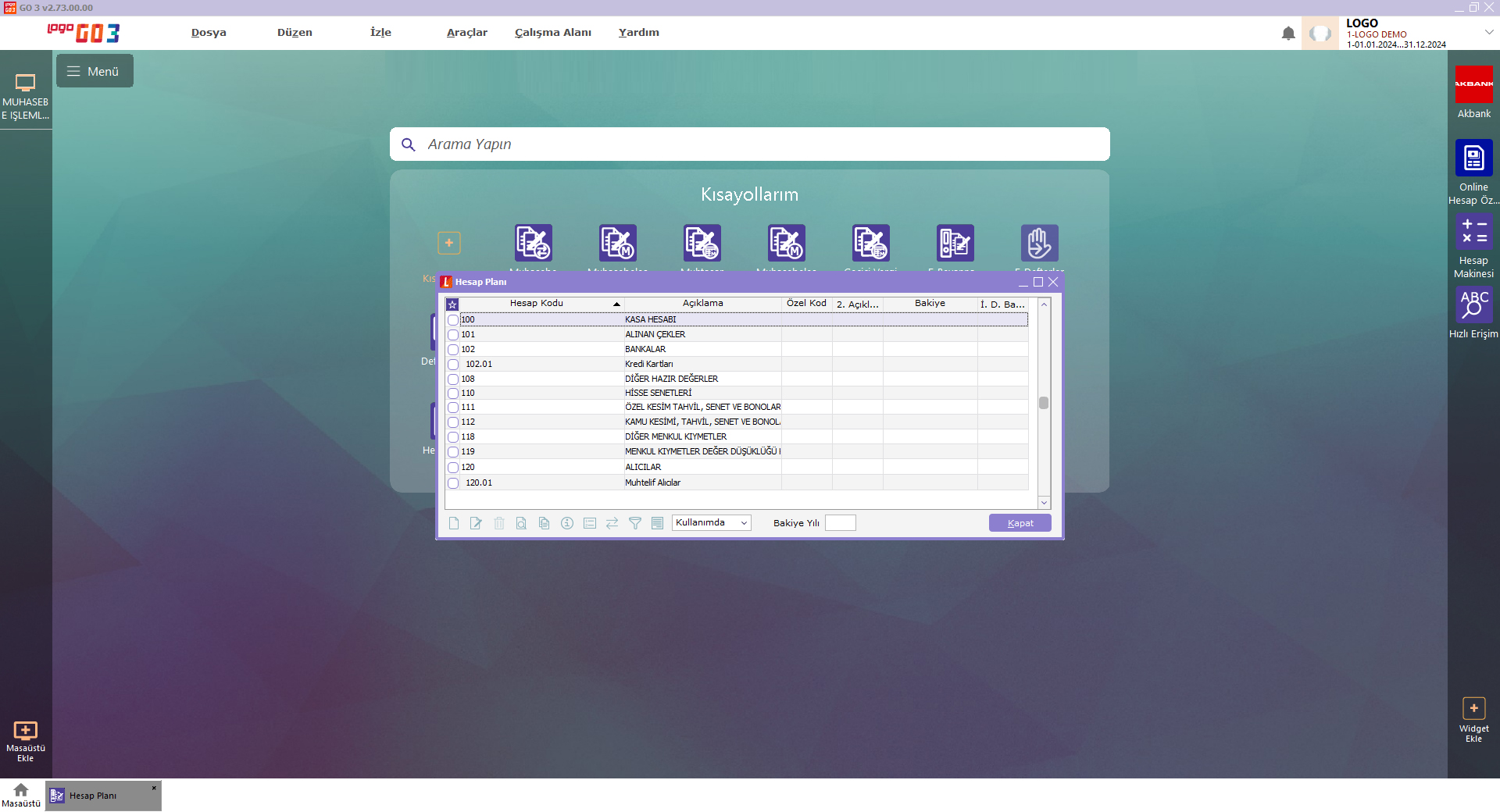Open the Araçlar menu
The image size is (1500, 812).
[x=466, y=33]
